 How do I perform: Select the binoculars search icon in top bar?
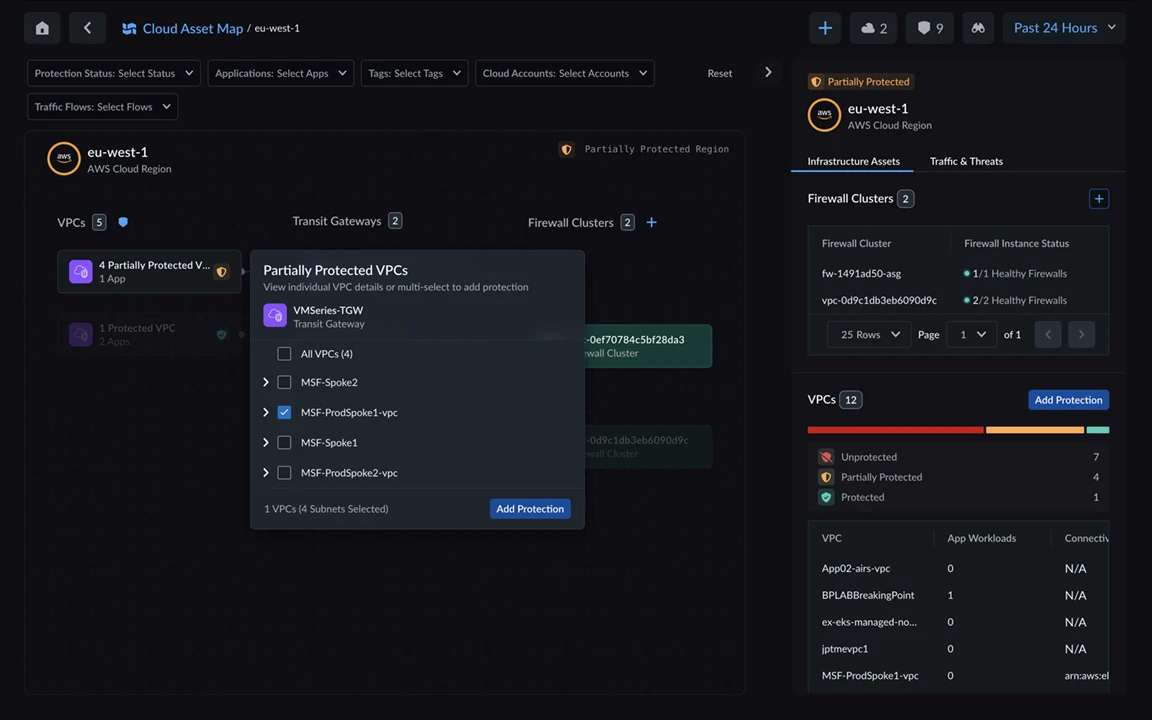pos(977,27)
